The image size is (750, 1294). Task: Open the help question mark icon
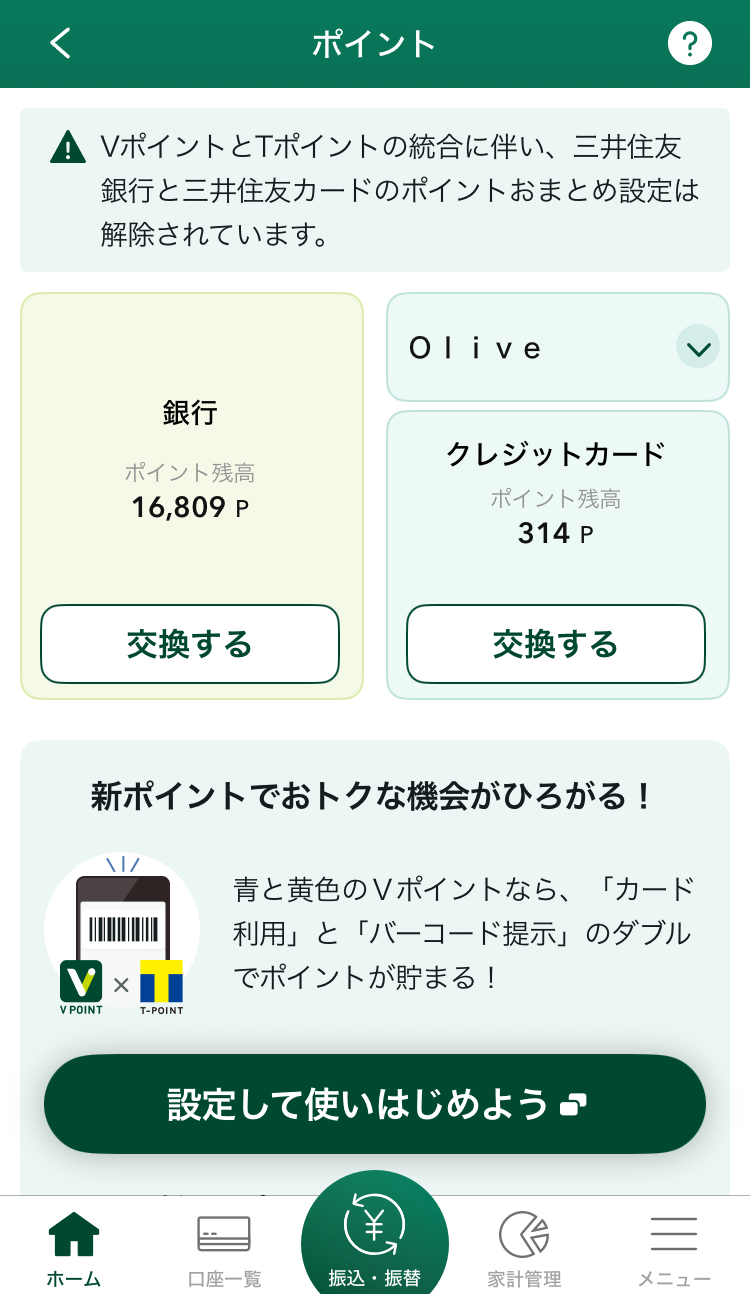689,44
